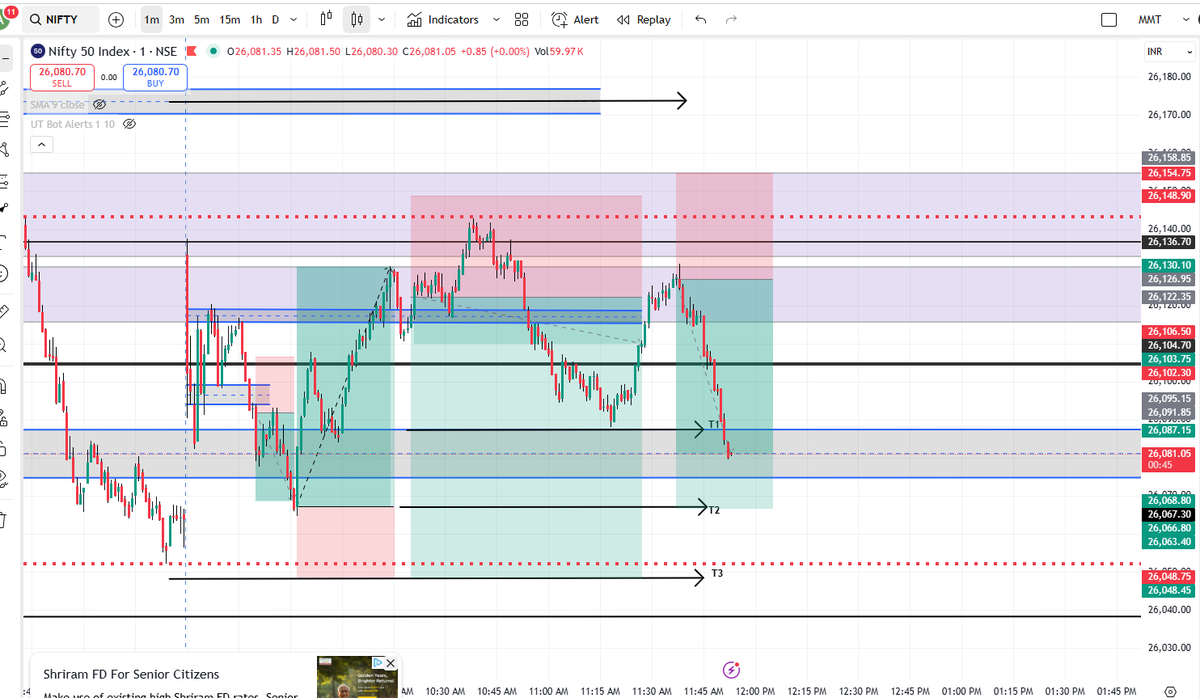This screenshot has width=1200, height=698.
Task: Click the 10:45 AM time axis label
Action: 497,691
